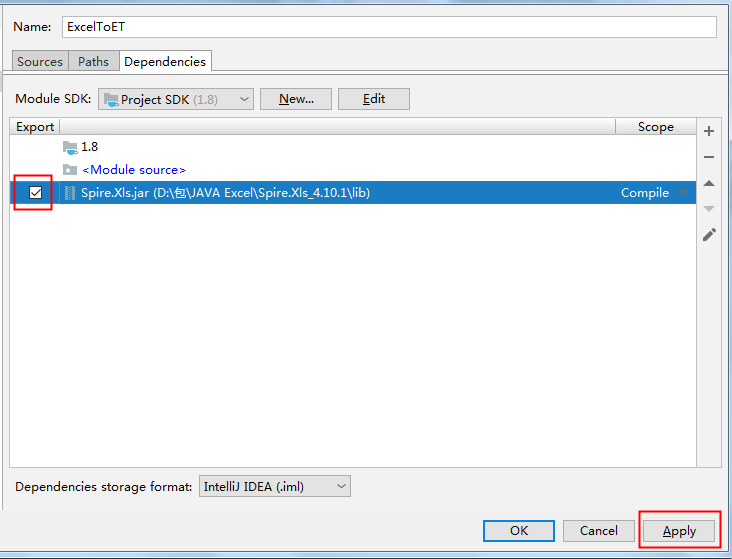The image size is (732, 559).
Task: Select the 1.8 SDK row
Action: 353,147
